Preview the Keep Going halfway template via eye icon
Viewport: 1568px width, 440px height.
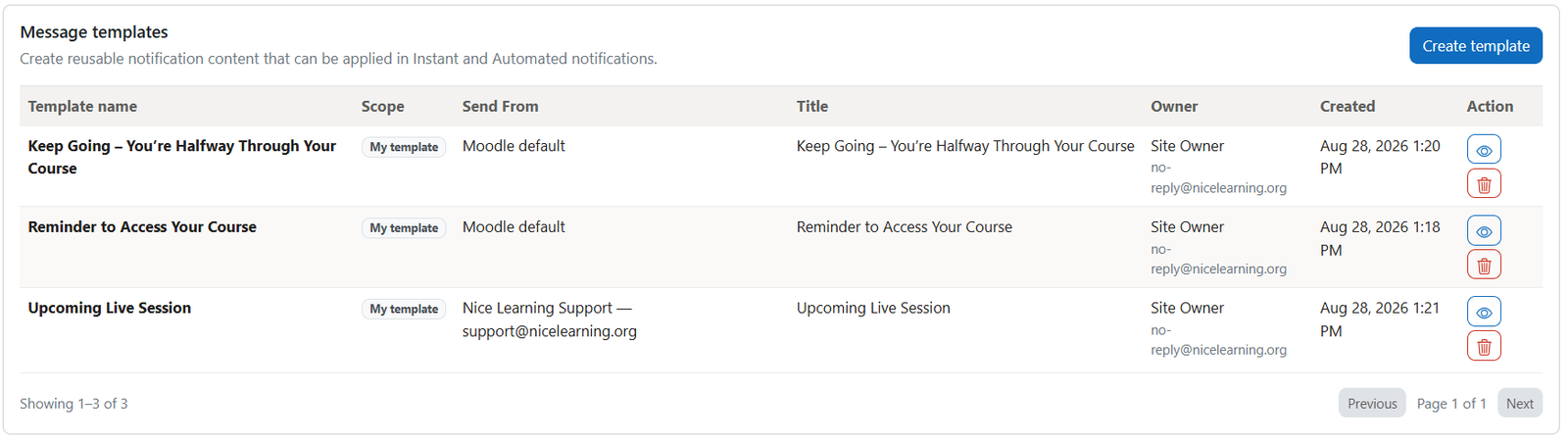coord(1484,150)
